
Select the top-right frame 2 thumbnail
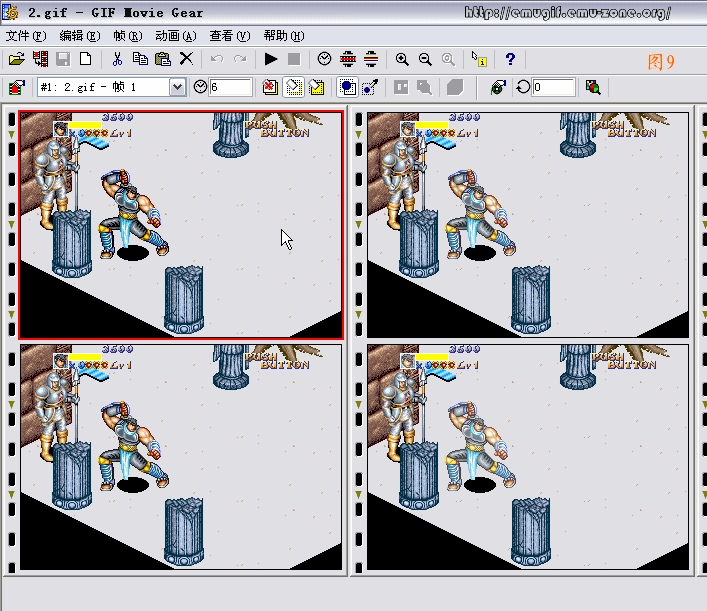pos(528,225)
